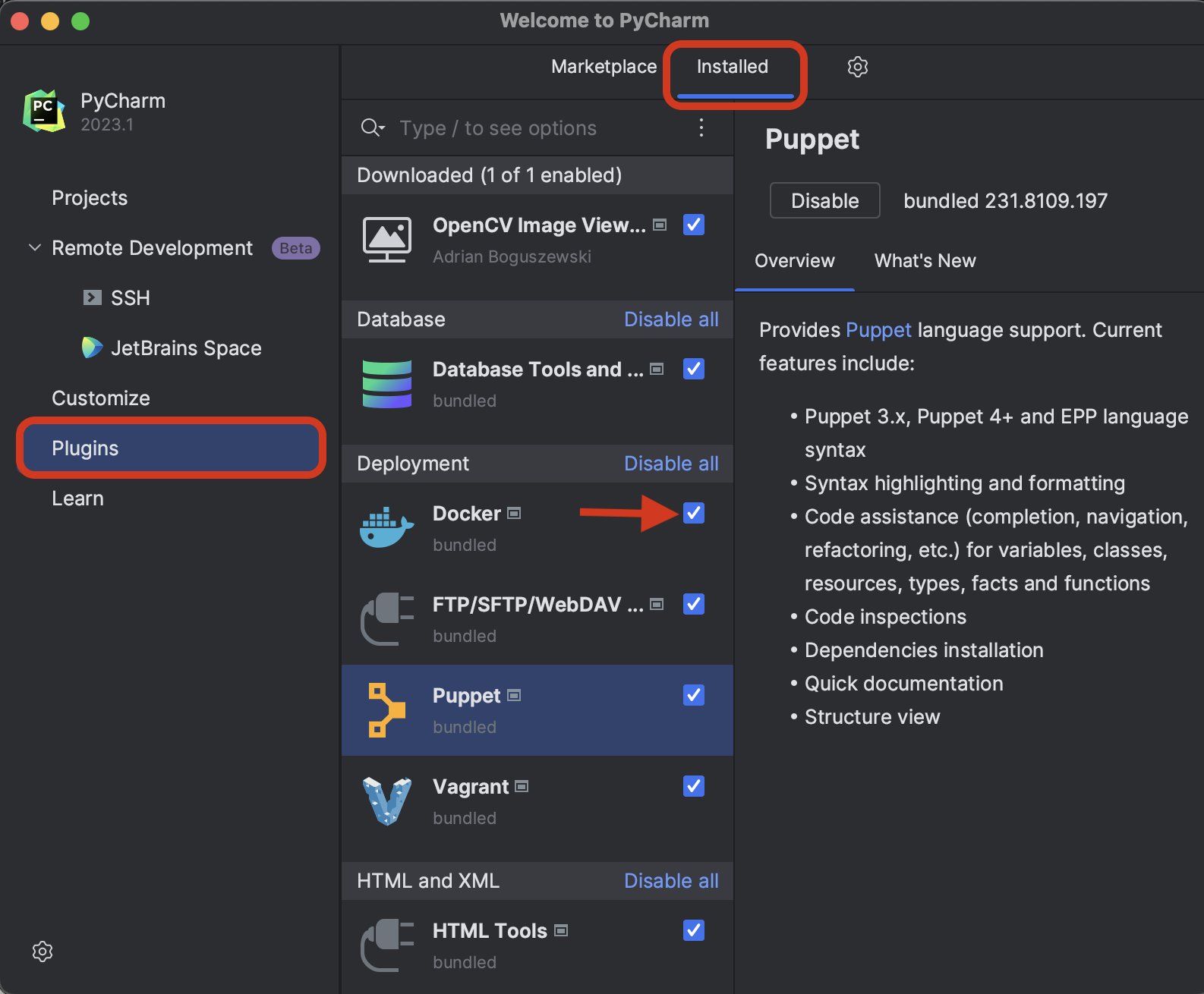The width and height of the screenshot is (1204, 994).
Task: Click the Disable button for Puppet
Action: (825, 200)
